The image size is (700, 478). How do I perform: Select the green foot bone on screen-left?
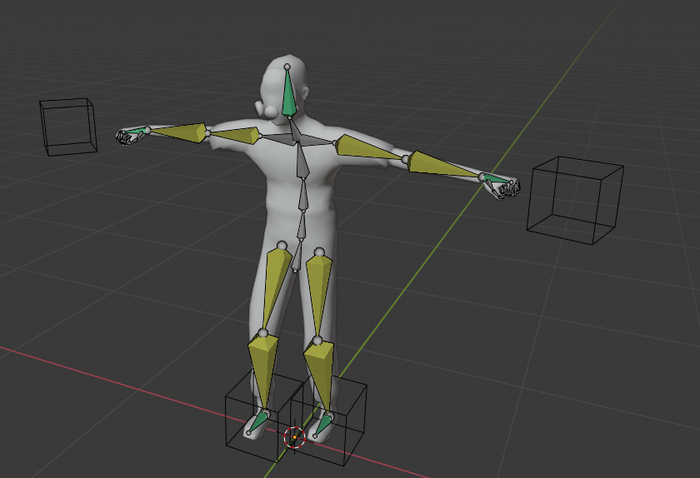[x=259, y=421]
